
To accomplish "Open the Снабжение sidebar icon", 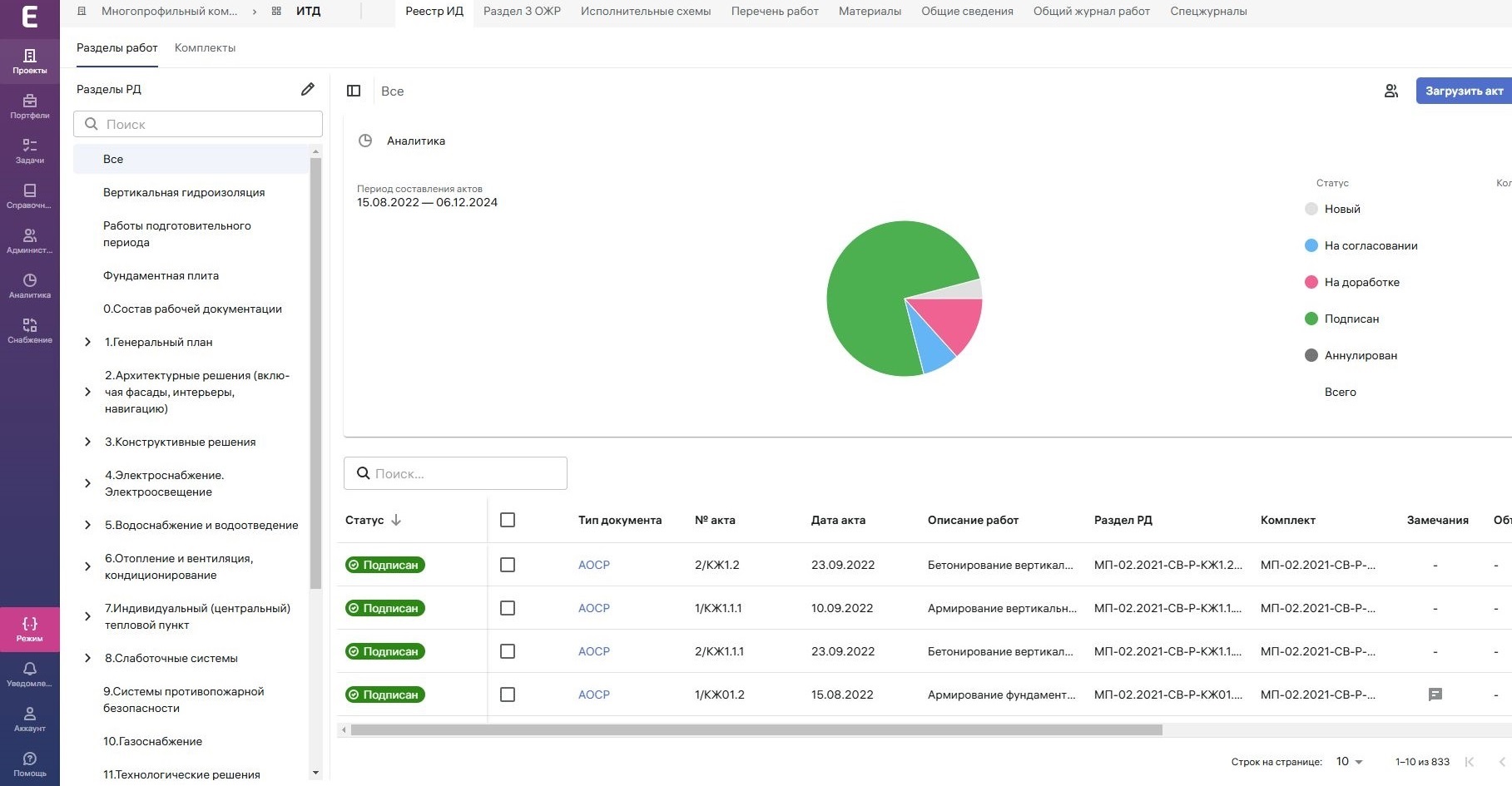I will click(x=30, y=330).
